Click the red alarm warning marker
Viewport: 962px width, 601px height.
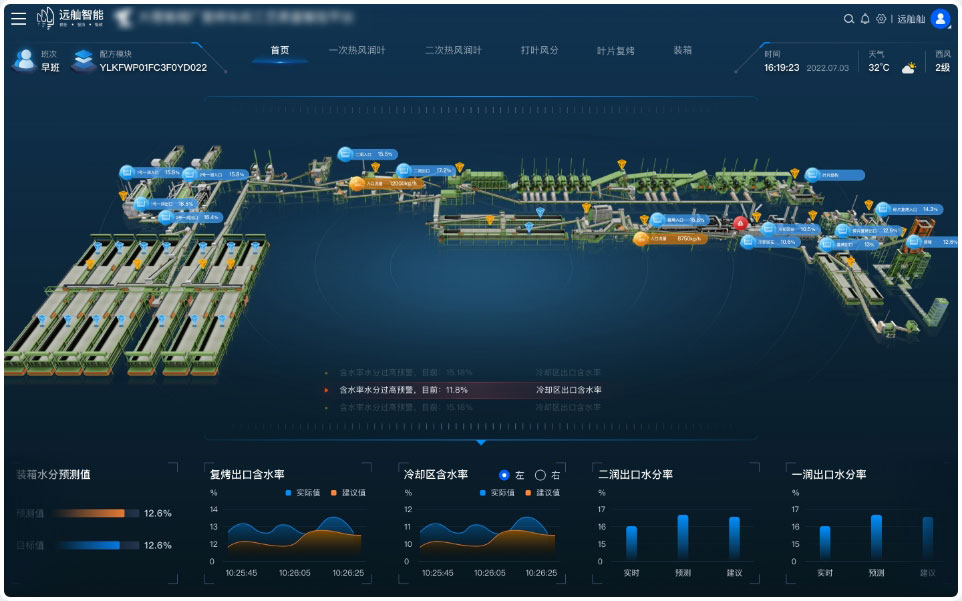741,223
